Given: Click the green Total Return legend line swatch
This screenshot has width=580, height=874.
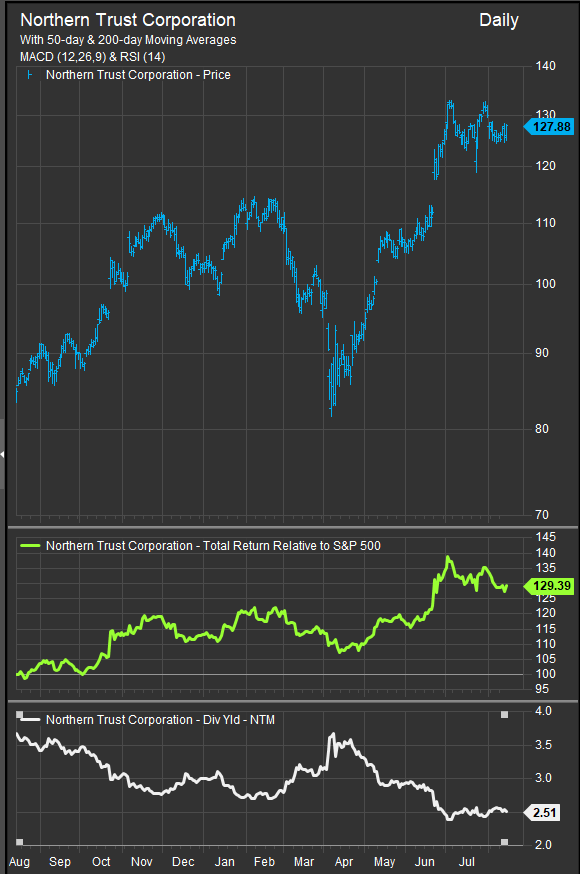Looking at the screenshot, I should [x=30, y=546].
